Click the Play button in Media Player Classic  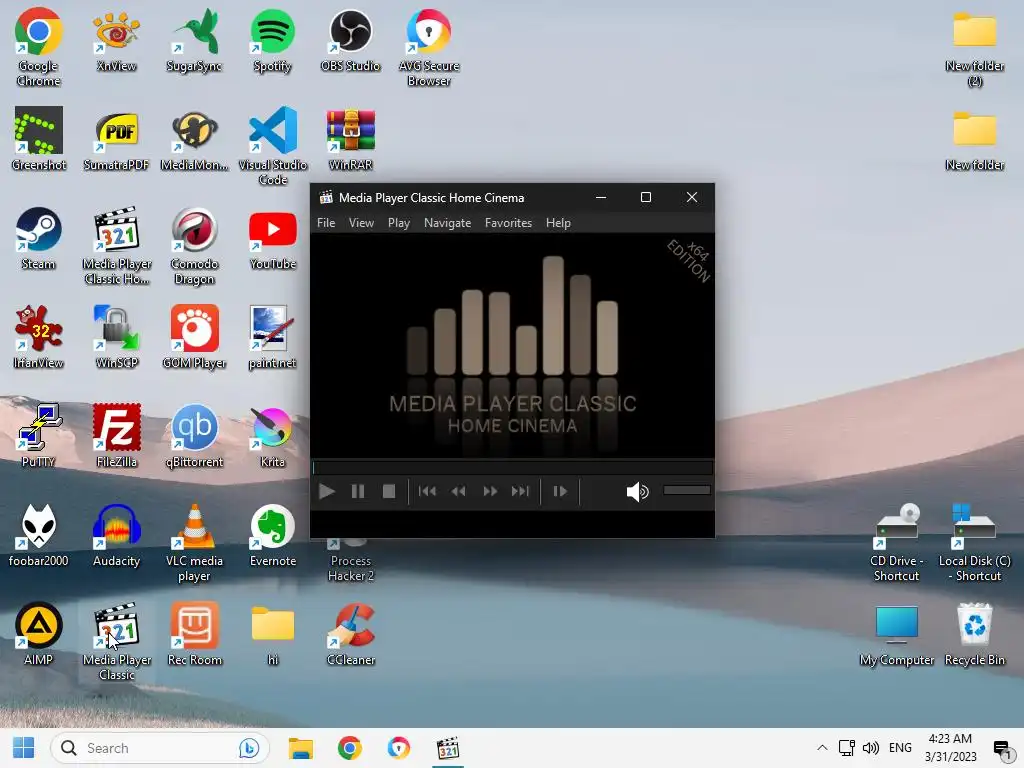click(327, 491)
